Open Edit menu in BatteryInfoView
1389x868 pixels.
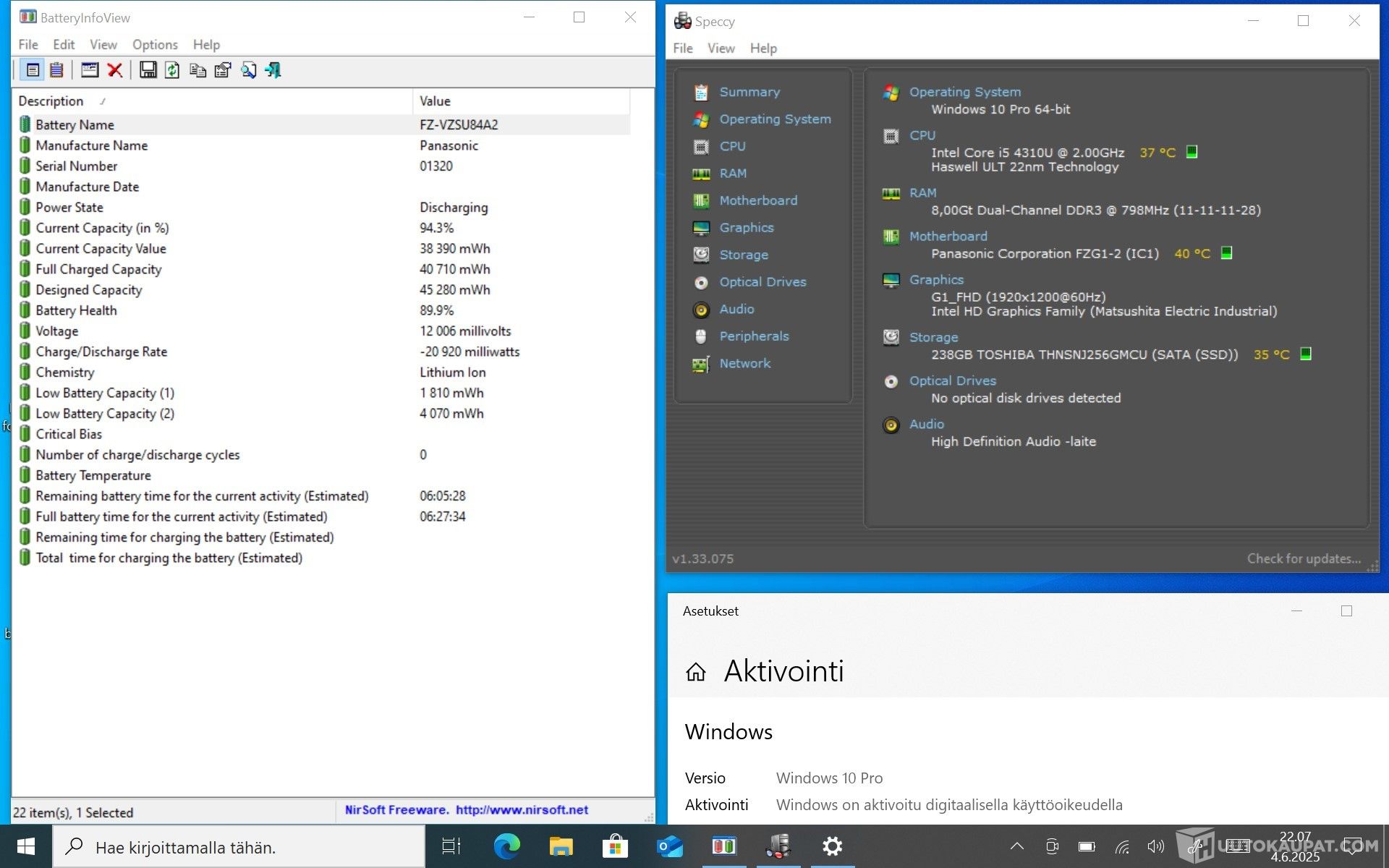tap(64, 45)
